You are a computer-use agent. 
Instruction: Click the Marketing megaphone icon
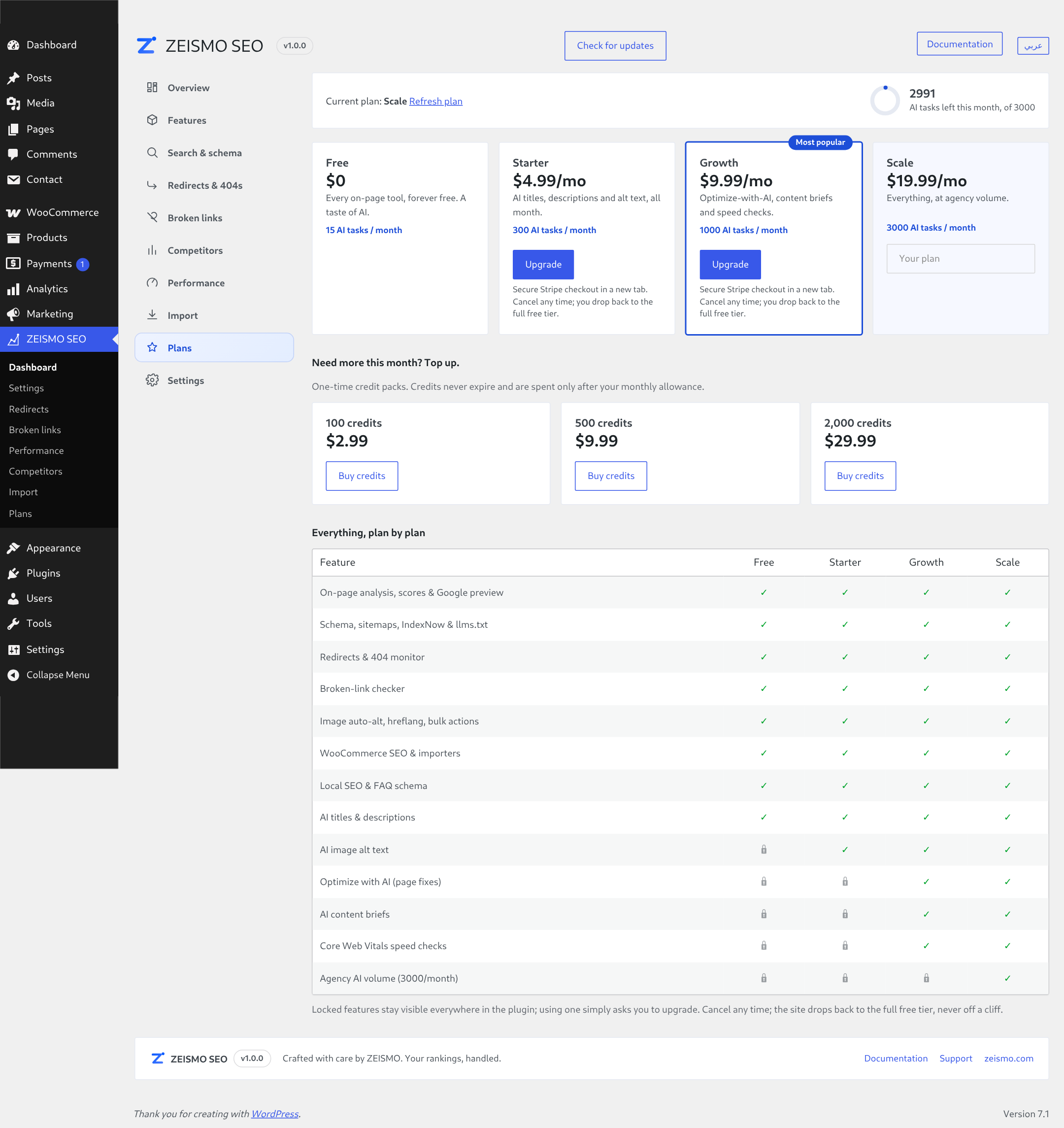click(14, 314)
